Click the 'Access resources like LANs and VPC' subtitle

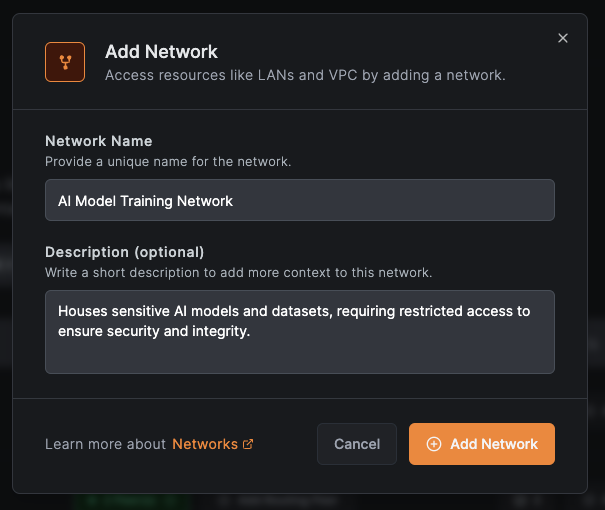(x=305, y=75)
